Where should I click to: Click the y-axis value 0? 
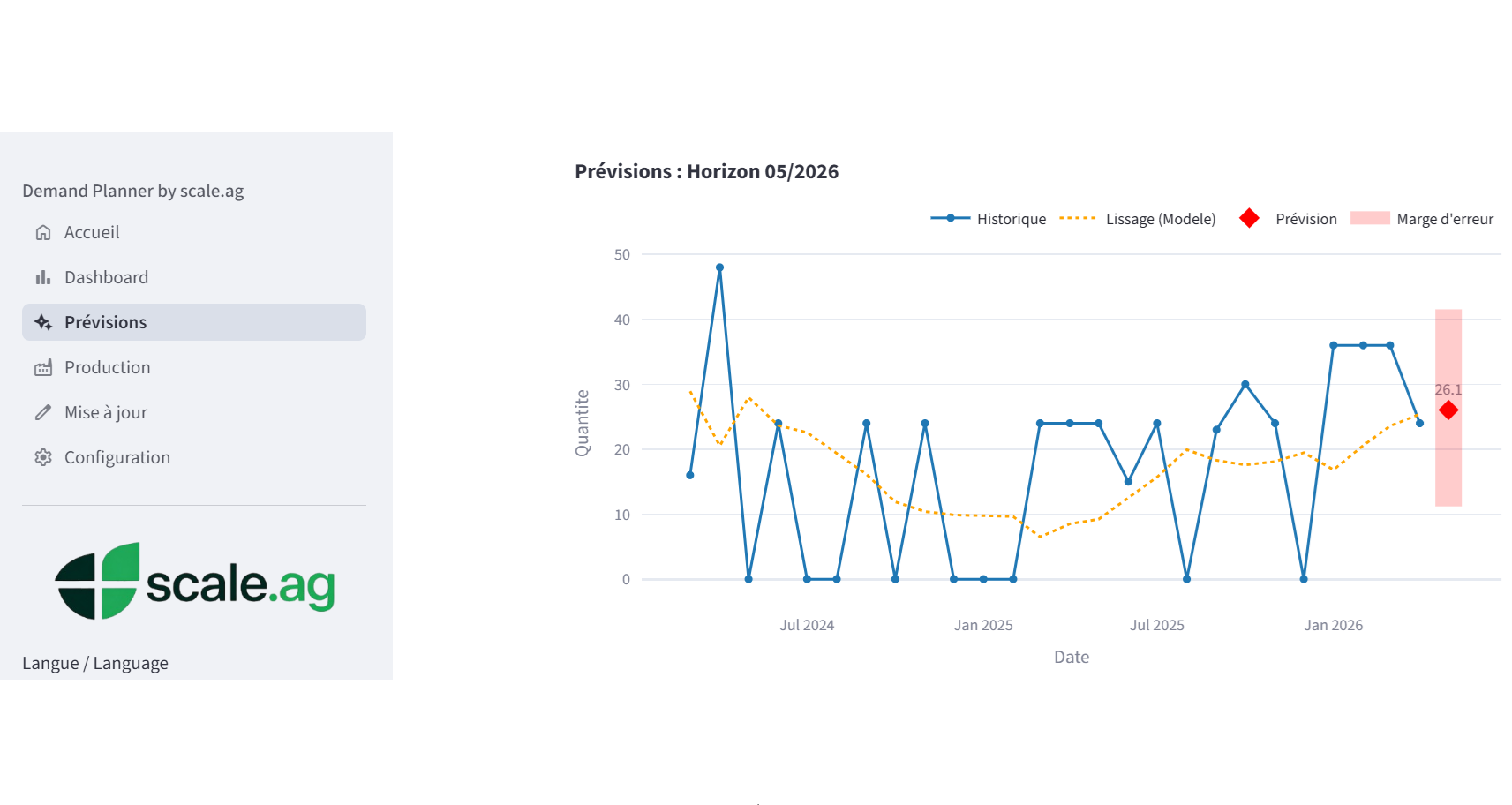(626, 579)
